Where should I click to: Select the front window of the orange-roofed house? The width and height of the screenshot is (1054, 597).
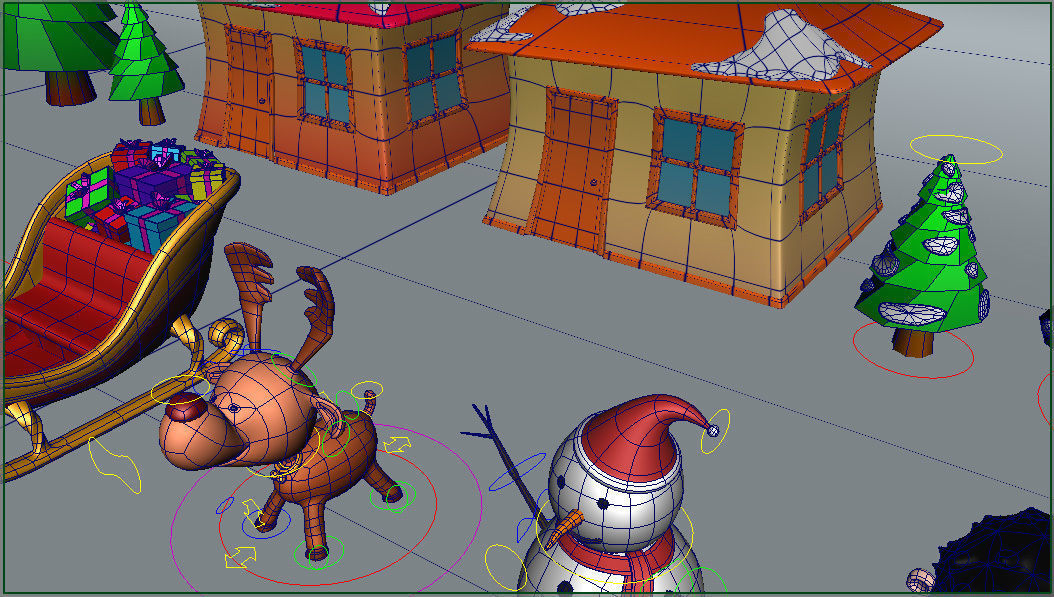(694, 168)
